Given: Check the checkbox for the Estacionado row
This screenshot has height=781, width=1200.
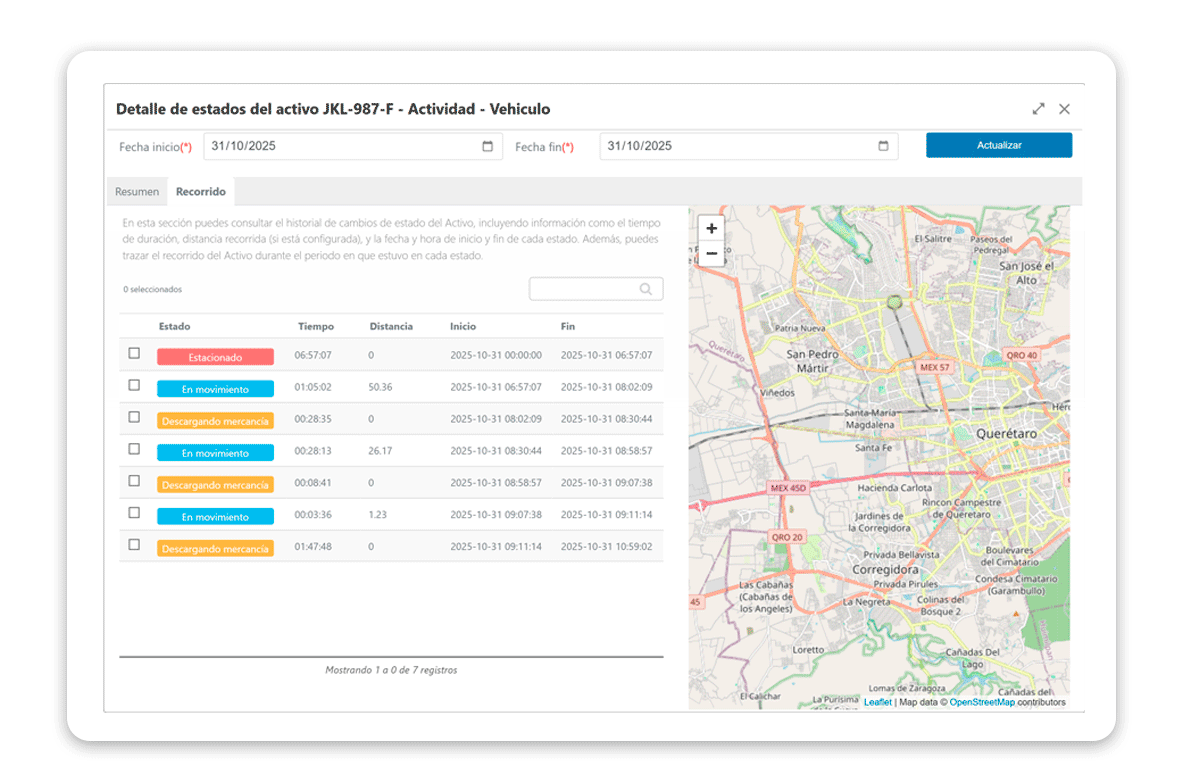Looking at the screenshot, I should 135,356.
